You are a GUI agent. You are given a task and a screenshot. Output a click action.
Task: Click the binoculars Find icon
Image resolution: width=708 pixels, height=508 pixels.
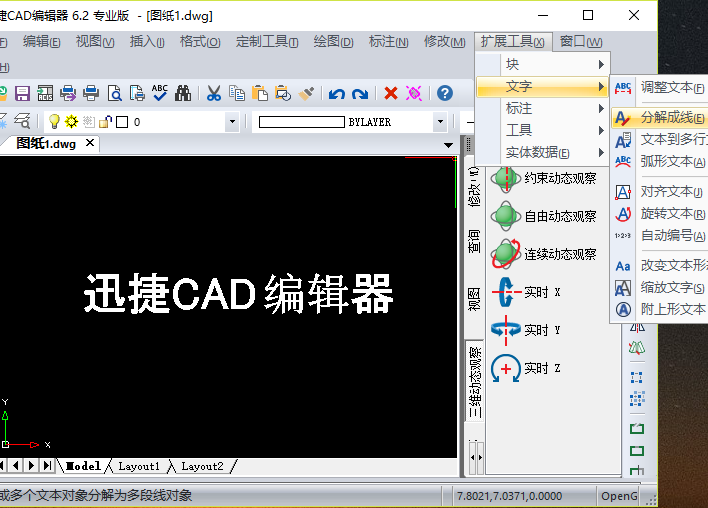click(183, 93)
